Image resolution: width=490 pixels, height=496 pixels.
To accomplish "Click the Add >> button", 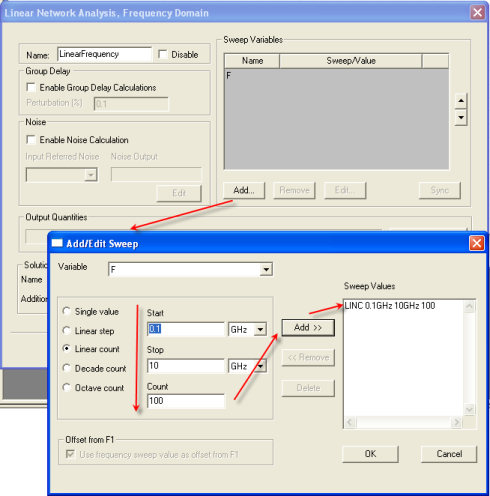I will [x=308, y=328].
